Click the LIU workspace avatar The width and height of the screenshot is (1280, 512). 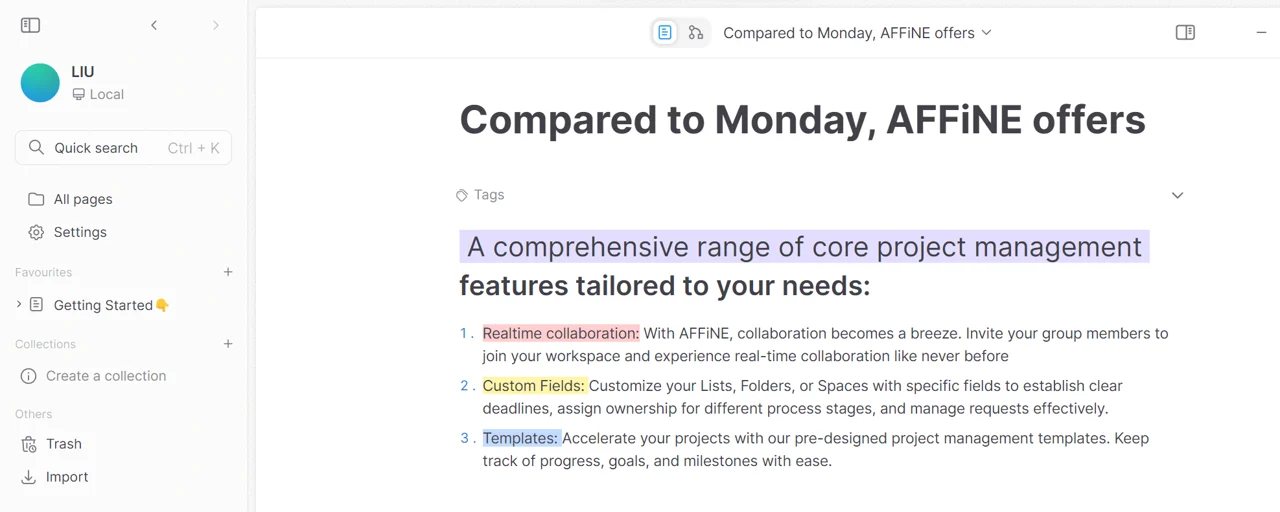tap(40, 83)
